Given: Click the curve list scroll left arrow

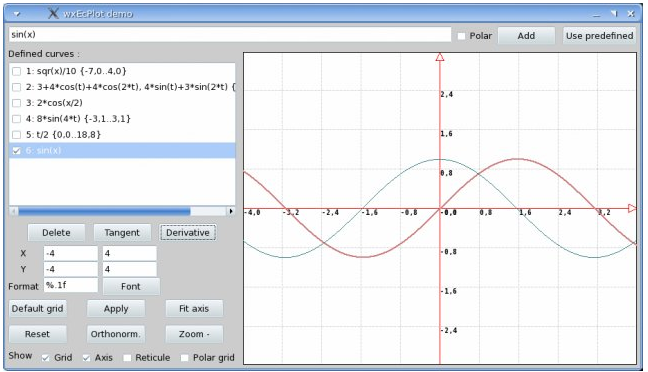Looking at the screenshot, I should 13,211.
